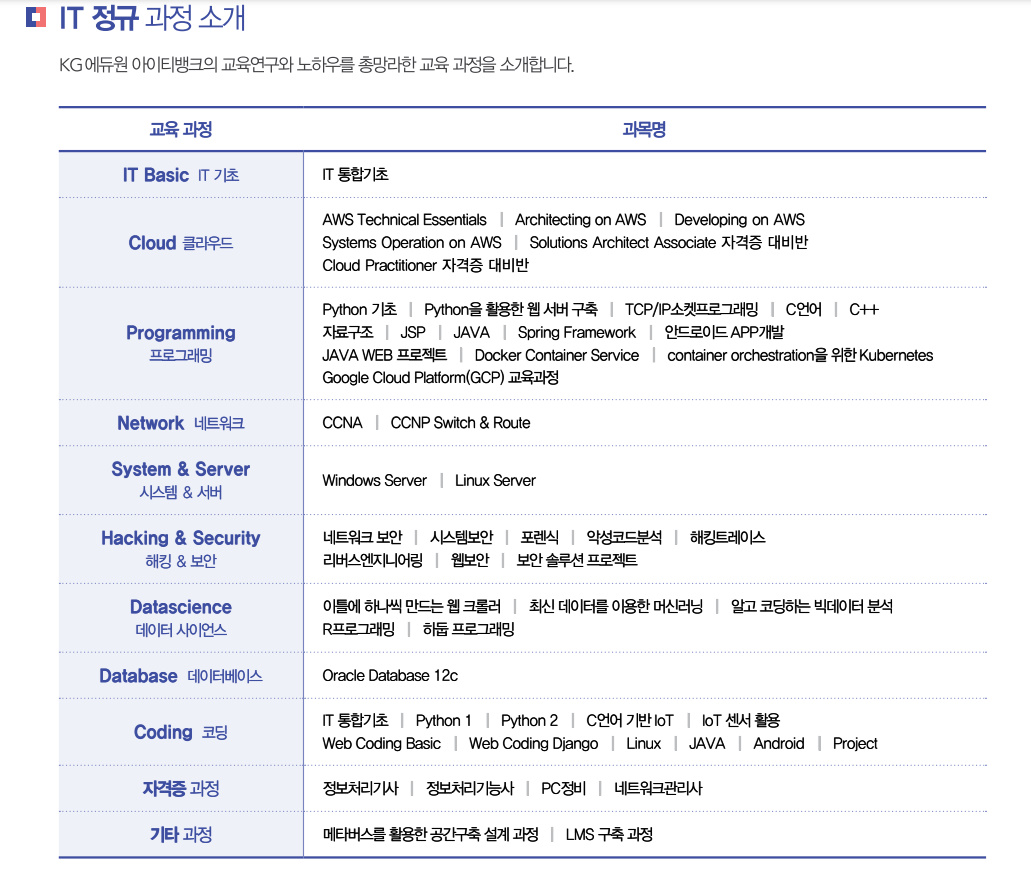Click 이틀에 하나씩 만드는 웹 크롤러
This screenshot has height=871, width=1031.
(412, 607)
